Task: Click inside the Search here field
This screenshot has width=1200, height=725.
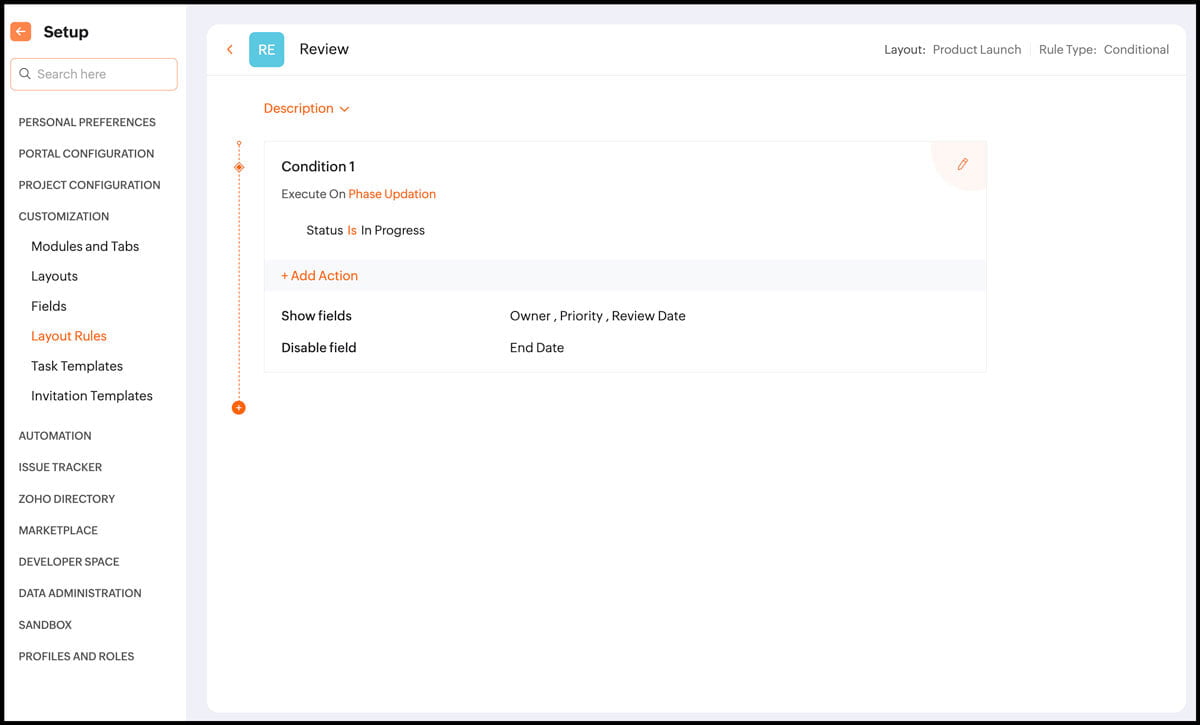Action: 94,74
